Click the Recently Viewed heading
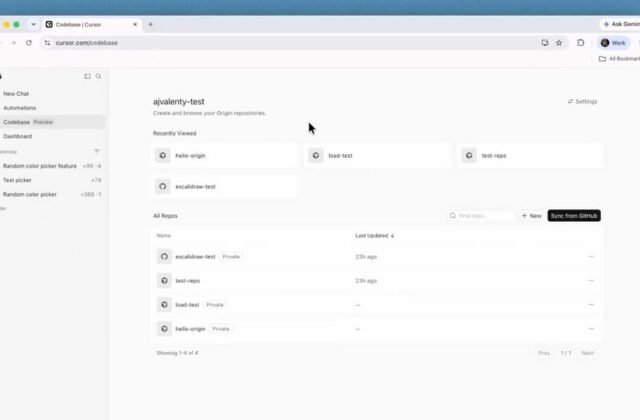The width and height of the screenshot is (640, 420). click(174, 133)
